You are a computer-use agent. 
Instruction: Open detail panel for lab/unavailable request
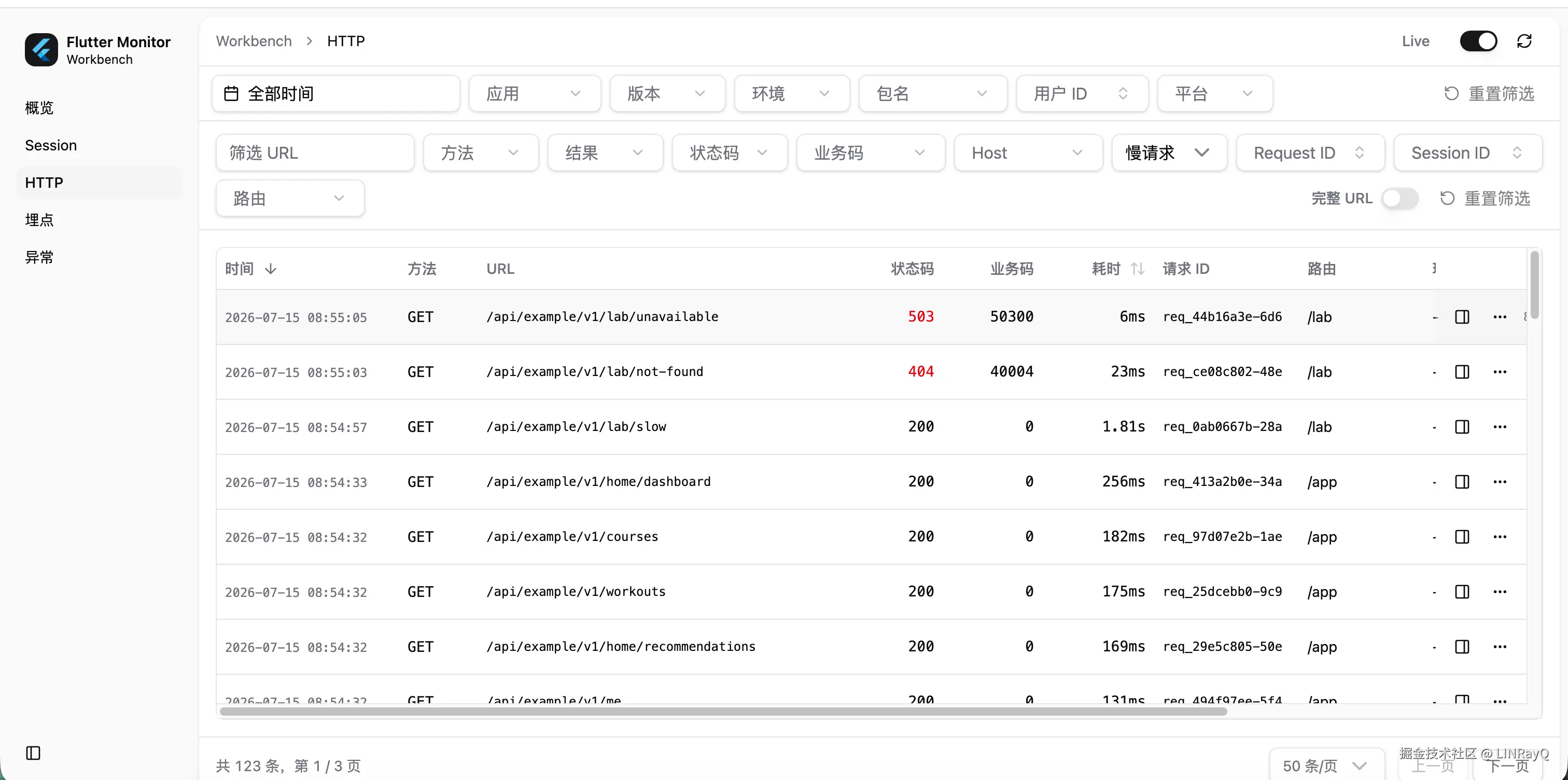tap(1462, 317)
